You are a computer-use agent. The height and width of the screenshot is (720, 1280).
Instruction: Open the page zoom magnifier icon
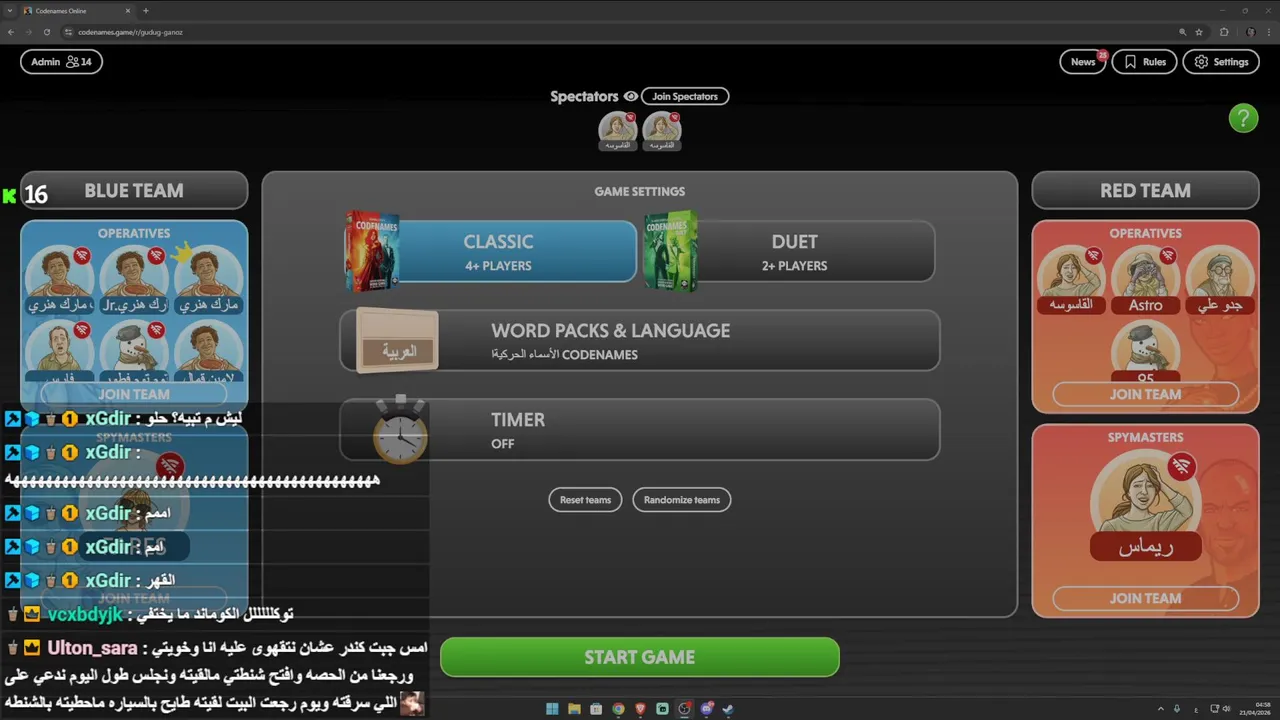[x=1184, y=32]
